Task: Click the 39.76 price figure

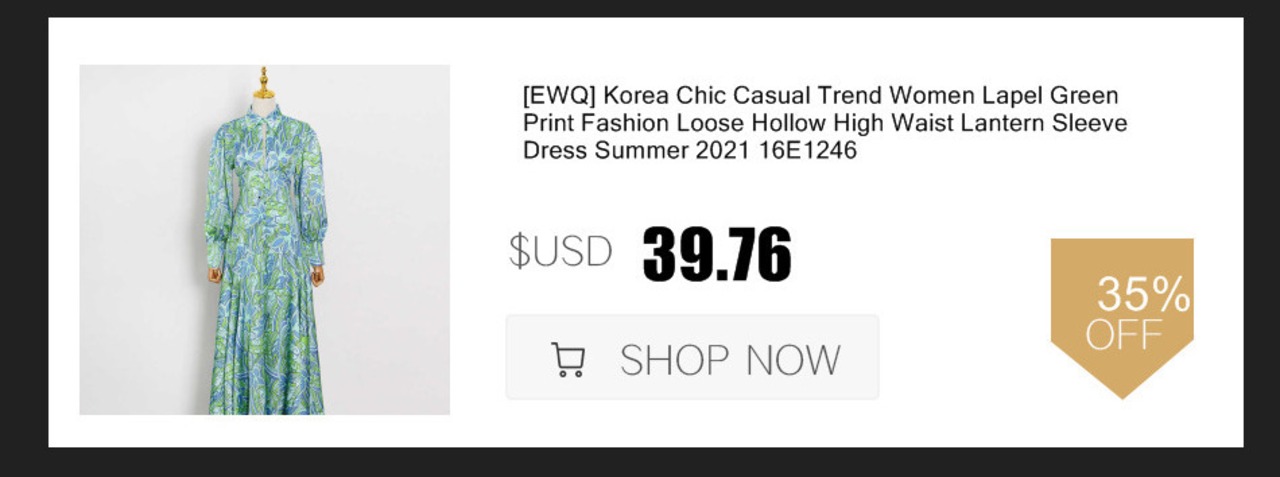Action: point(717,254)
